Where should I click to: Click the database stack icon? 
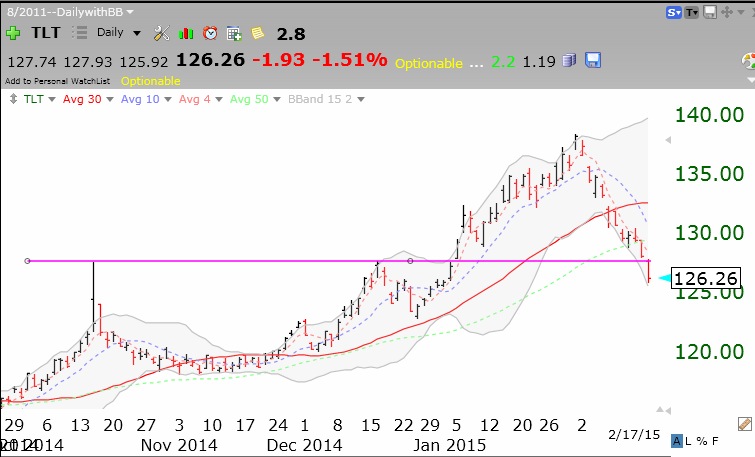click(x=568, y=59)
